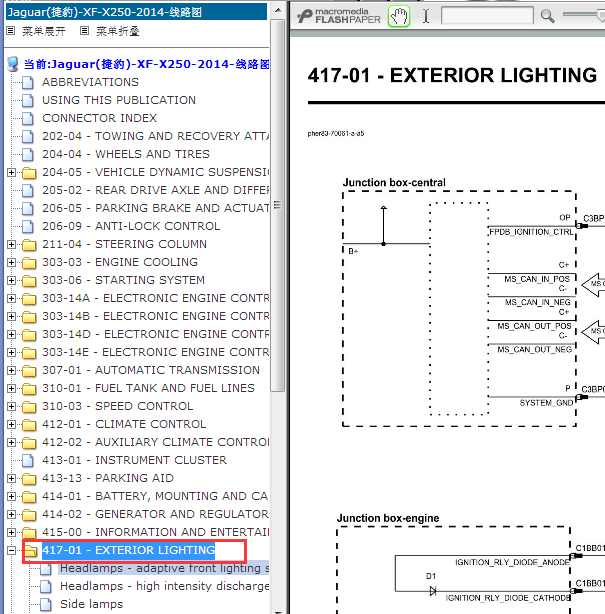Click 菜单折叠 to collapse all menus
The width and height of the screenshot is (605, 614).
[117, 31]
